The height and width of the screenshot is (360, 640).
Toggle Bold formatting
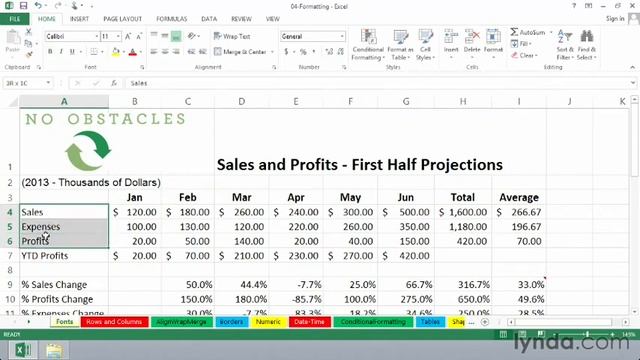pyautogui.click(x=50, y=52)
